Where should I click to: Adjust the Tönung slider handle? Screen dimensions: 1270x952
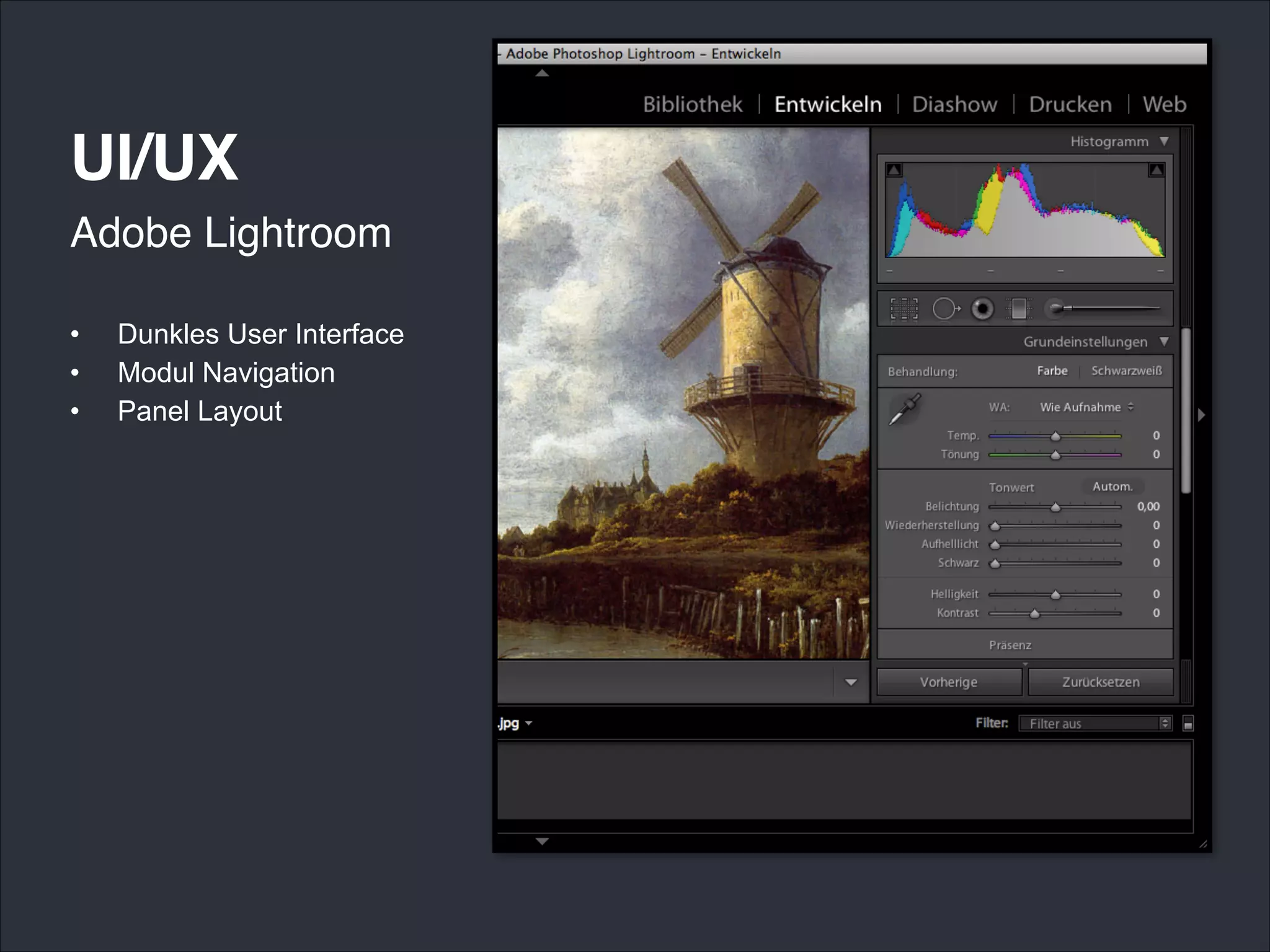(x=1055, y=456)
